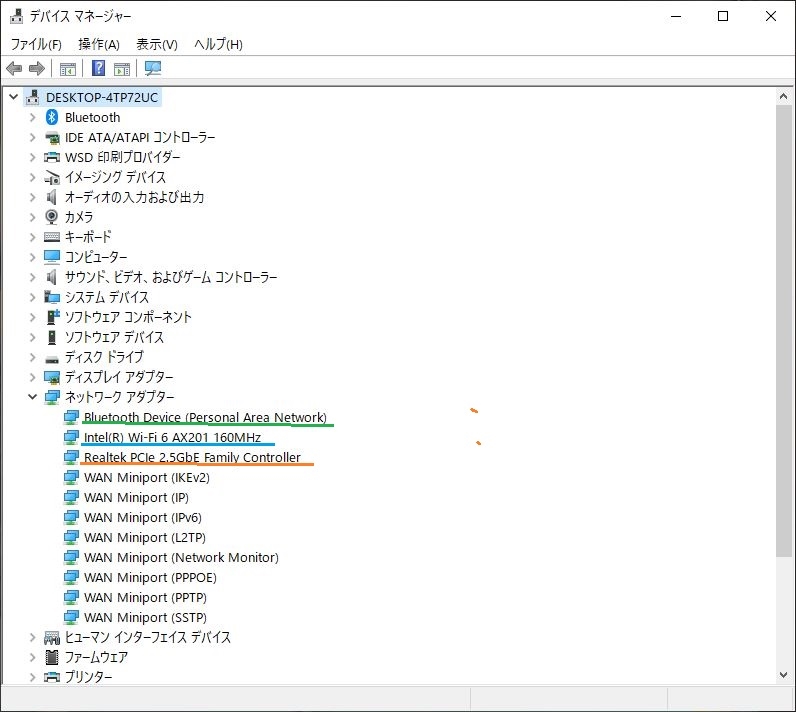Minimize the デバイス マネージャー window
The height and width of the screenshot is (712, 796).
(x=676, y=16)
